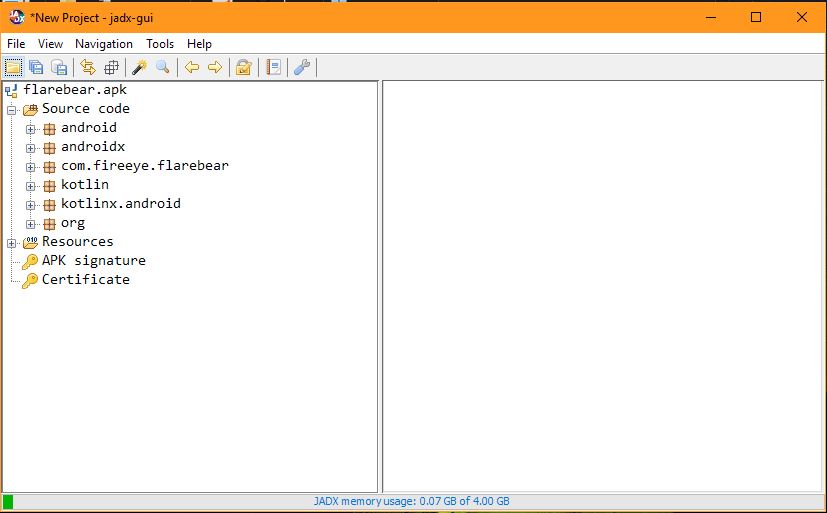The height and width of the screenshot is (513, 827).
Task: Maximize the jadx-gui window
Action: [756, 17]
